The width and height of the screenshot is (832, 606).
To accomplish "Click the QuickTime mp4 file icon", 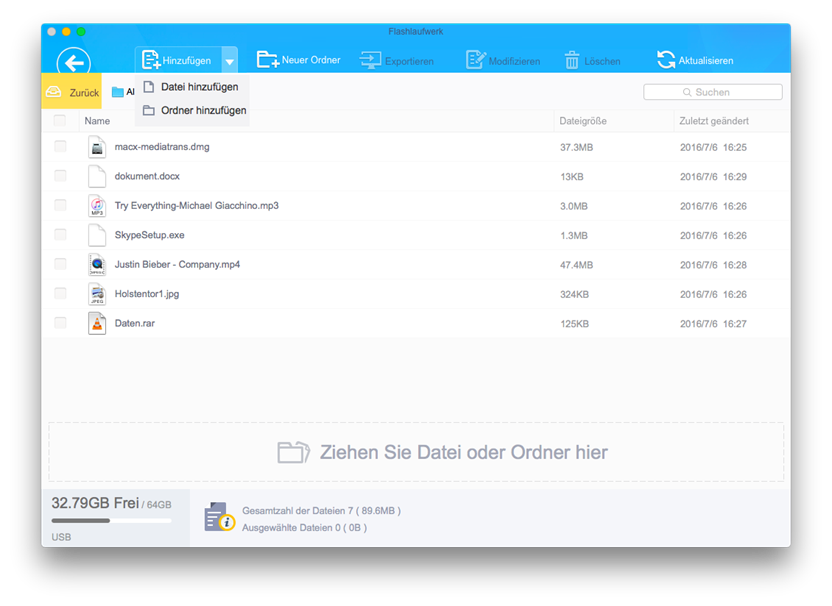I will (97, 264).
